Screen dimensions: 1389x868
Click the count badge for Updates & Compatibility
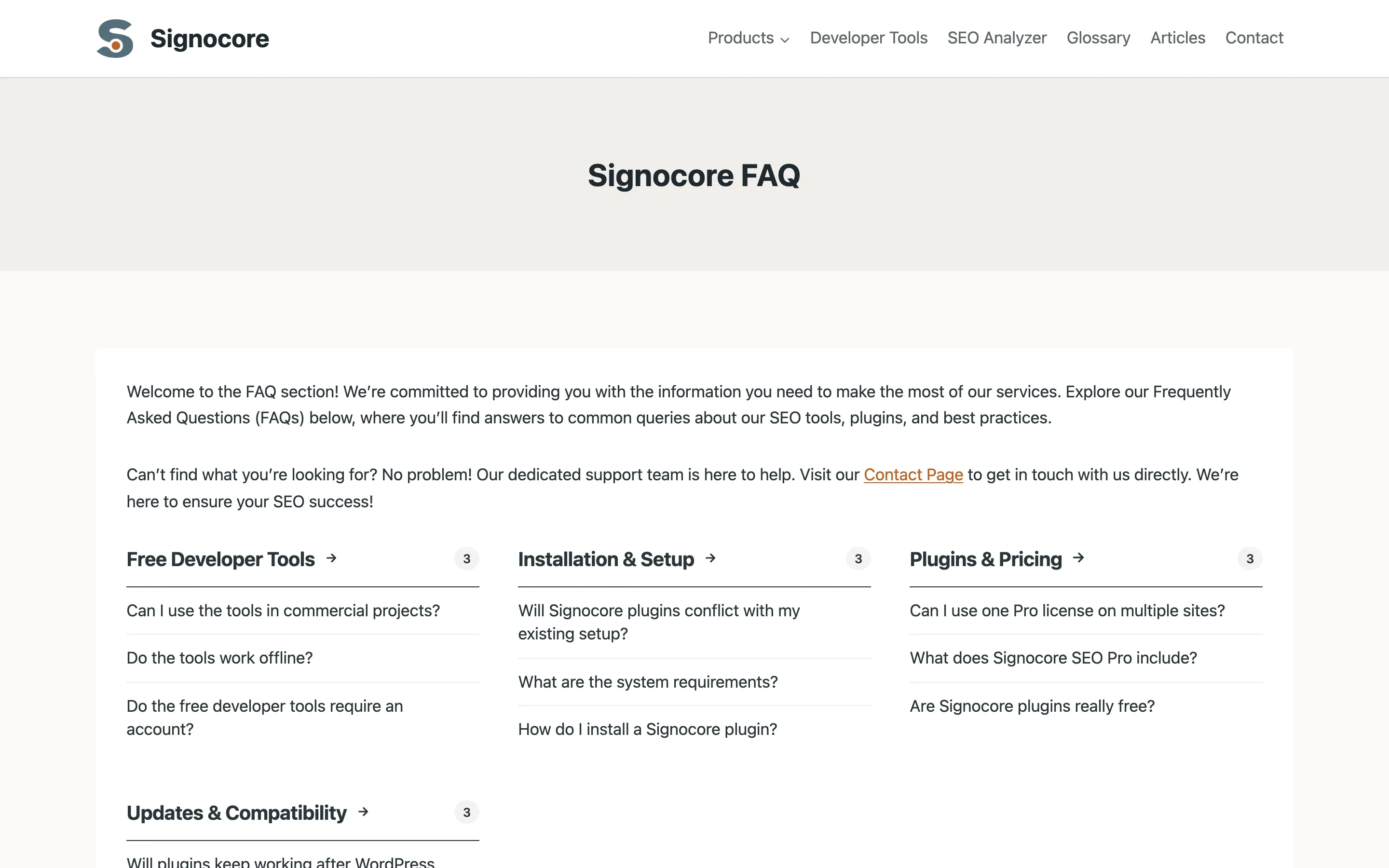pos(467,813)
